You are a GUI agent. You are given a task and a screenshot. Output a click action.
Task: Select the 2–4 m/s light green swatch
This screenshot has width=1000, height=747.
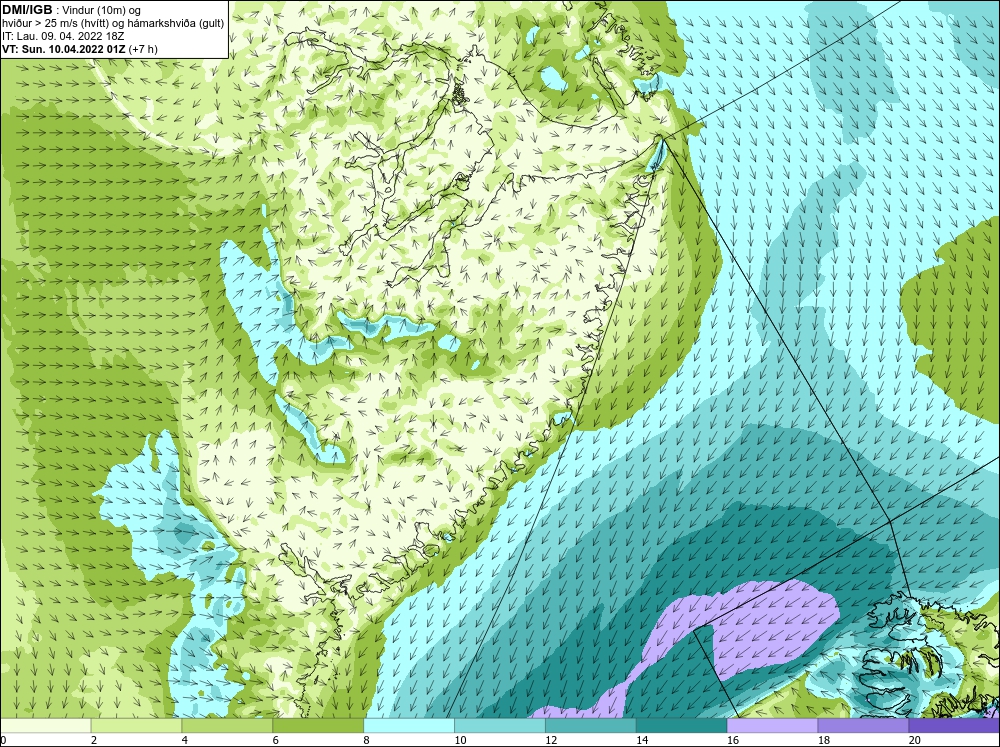(136, 725)
